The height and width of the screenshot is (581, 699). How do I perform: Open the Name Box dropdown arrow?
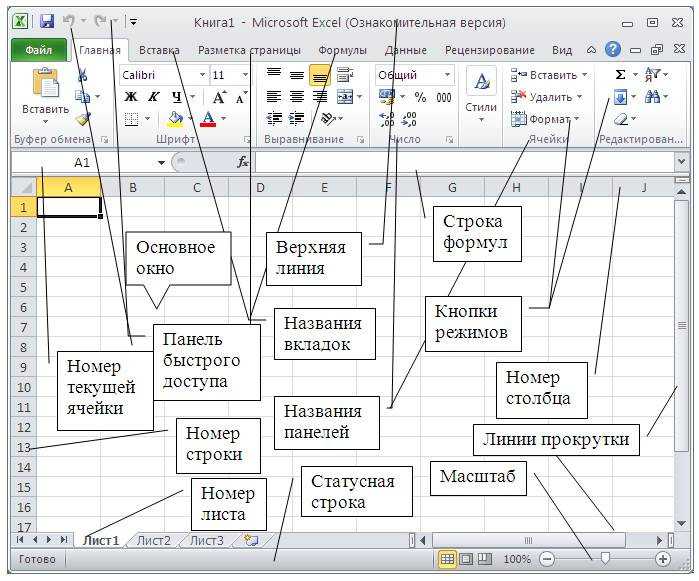tap(161, 163)
